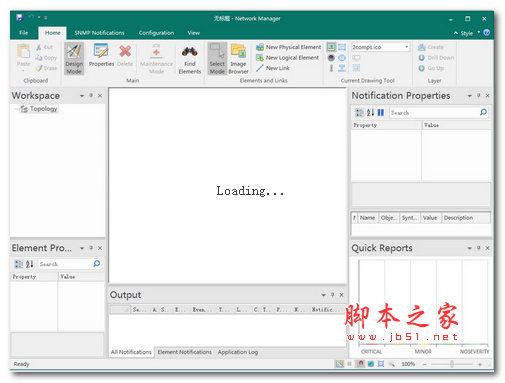Sort Notification Properties alphabetically
The height and width of the screenshot is (383, 505).
click(370, 113)
